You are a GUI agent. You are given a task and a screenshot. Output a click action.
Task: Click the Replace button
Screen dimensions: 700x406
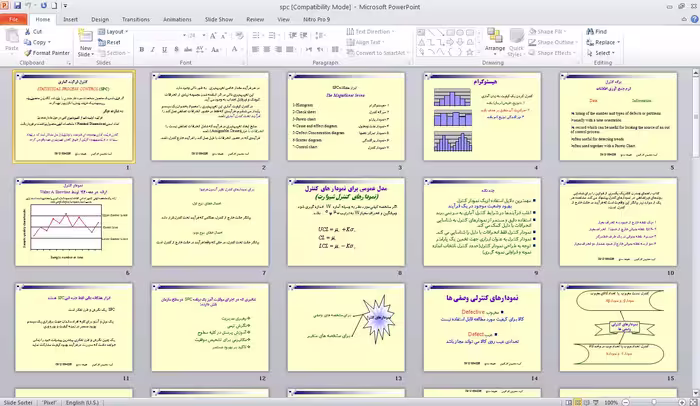tap(603, 42)
